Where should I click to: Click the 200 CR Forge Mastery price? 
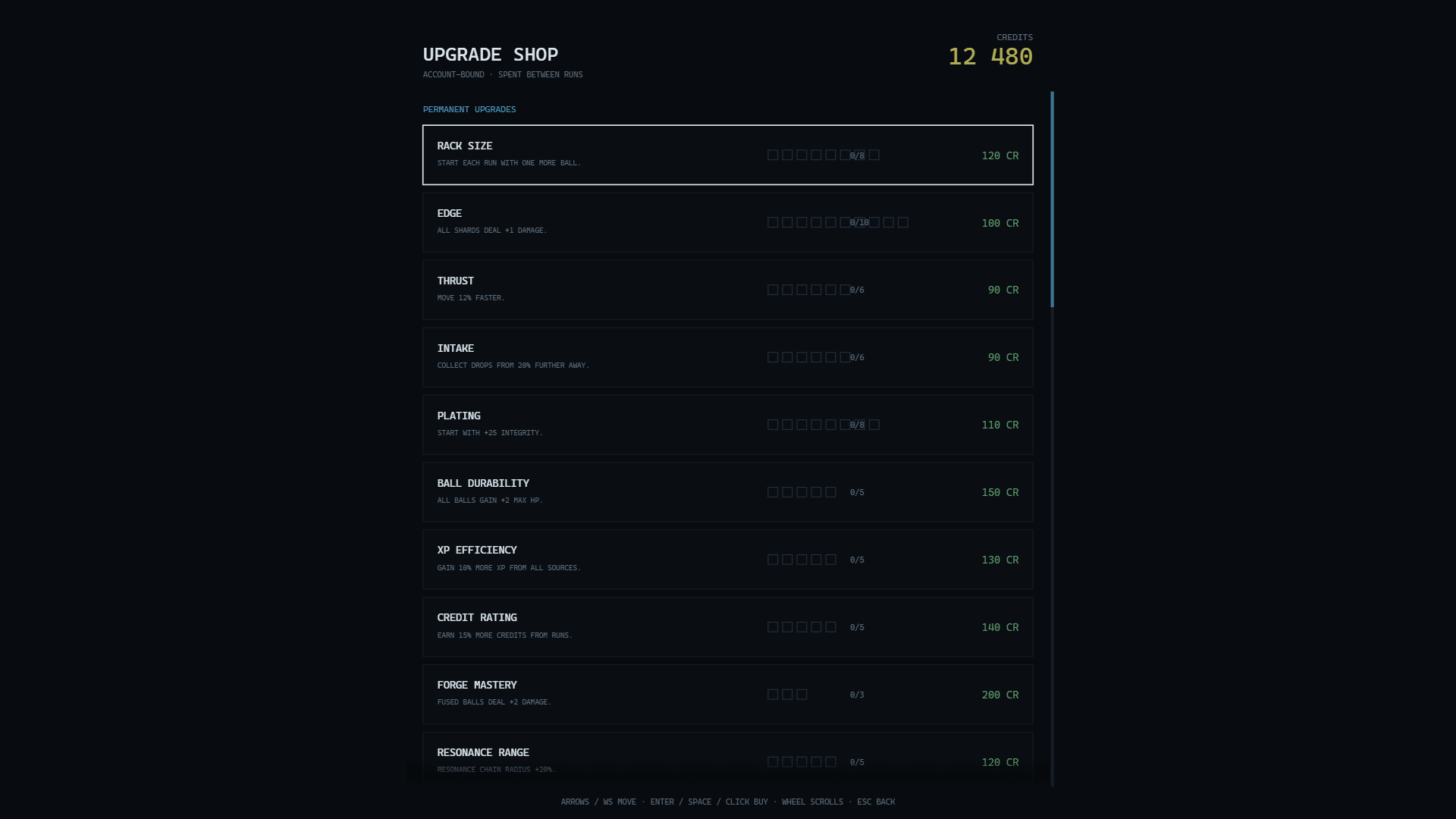pyautogui.click(x=999, y=695)
